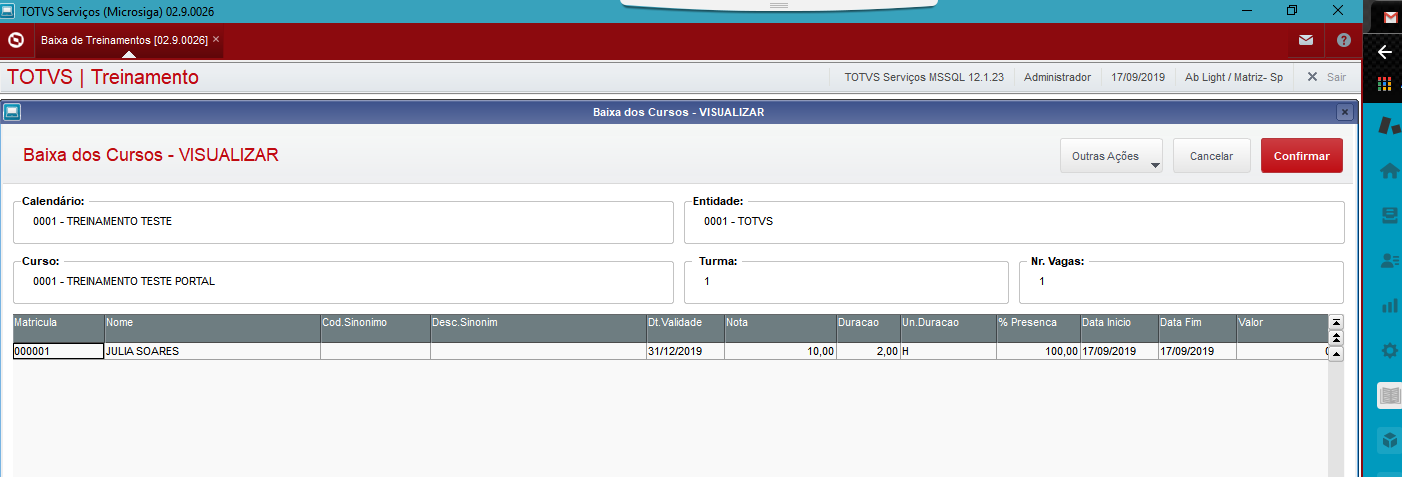Click the drag handle at top center
Screen dimensions: 1402x477
point(779,4)
